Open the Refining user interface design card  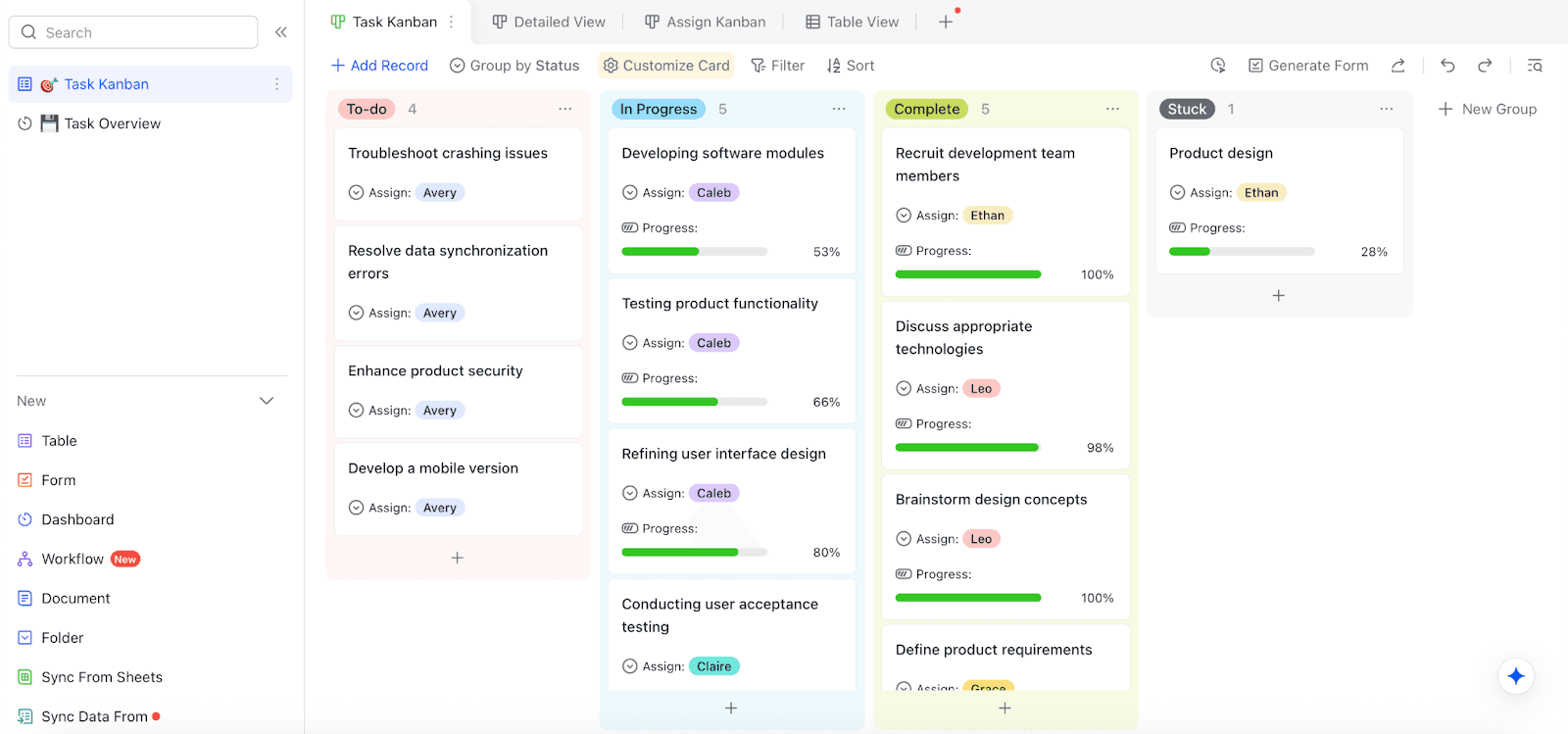pyautogui.click(x=732, y=501)
